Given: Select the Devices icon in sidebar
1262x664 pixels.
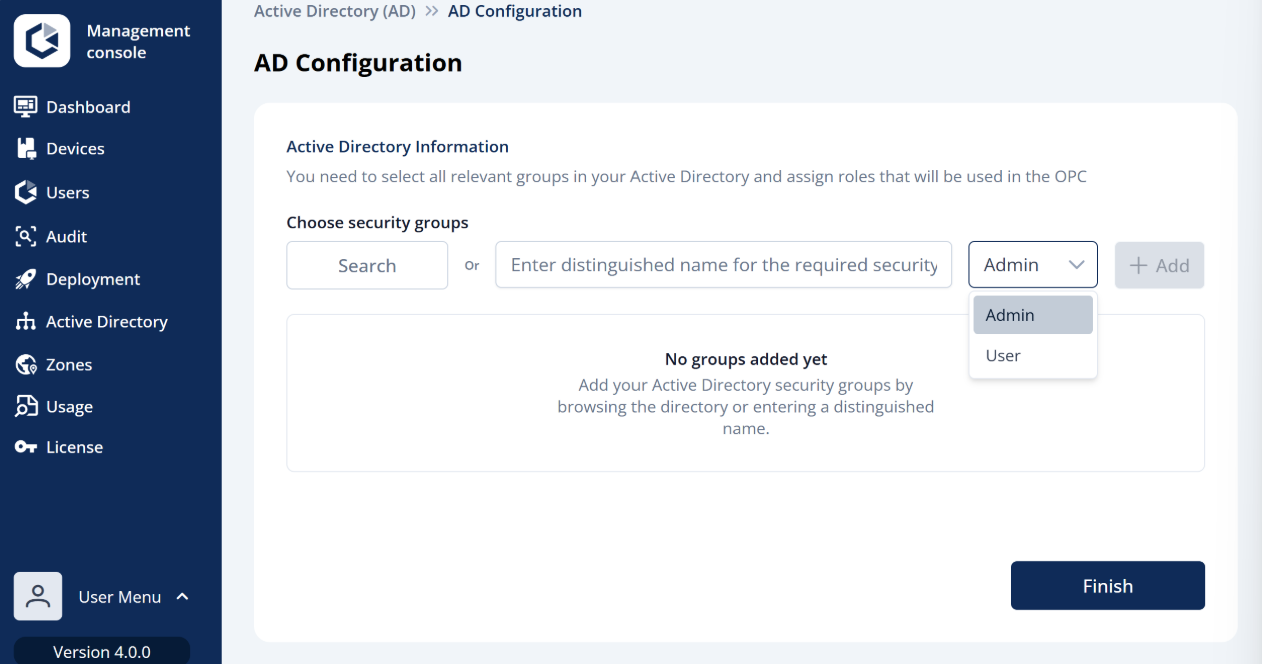Looking at the screenshot, I should click(27, 148).
